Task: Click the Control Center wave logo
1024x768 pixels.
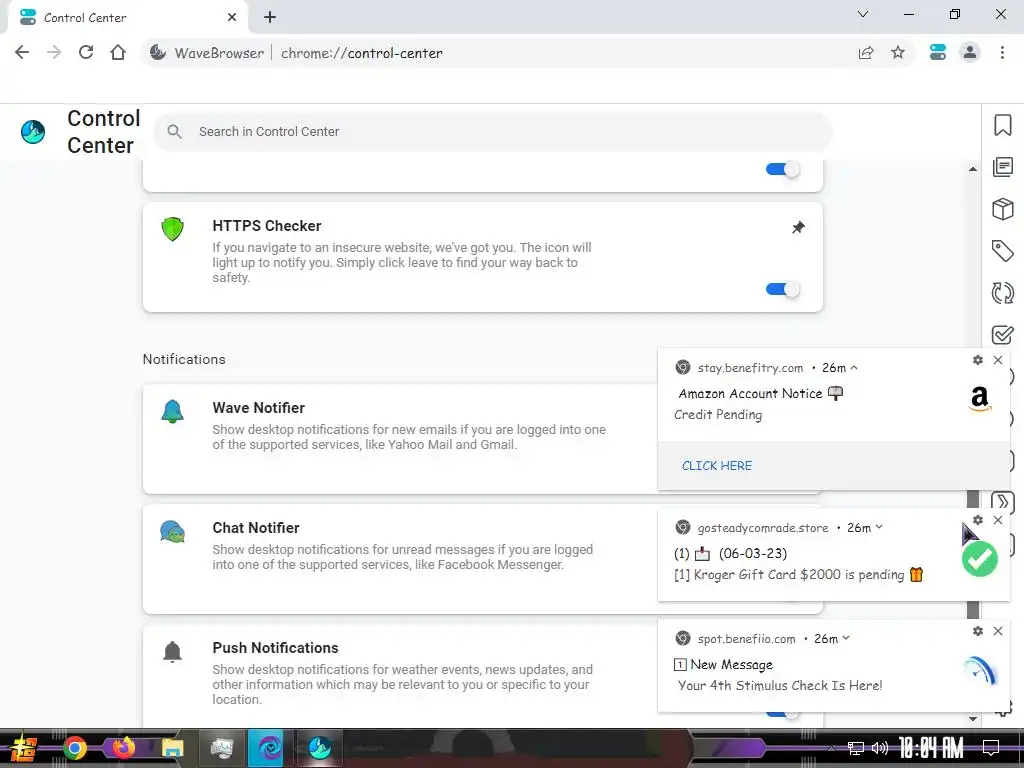Action: click(x=33, y=131)
